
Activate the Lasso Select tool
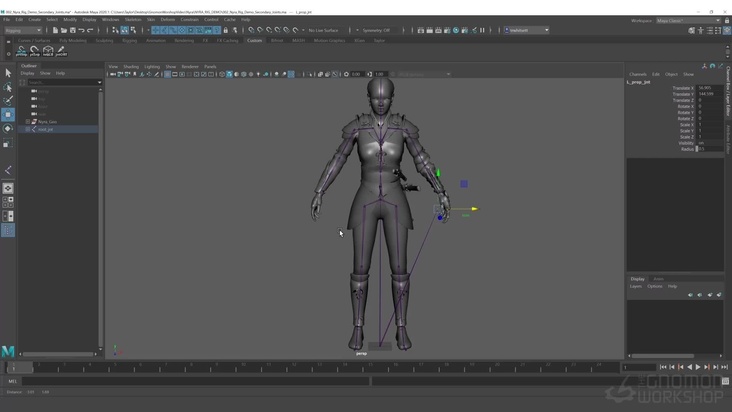(8, 87)
